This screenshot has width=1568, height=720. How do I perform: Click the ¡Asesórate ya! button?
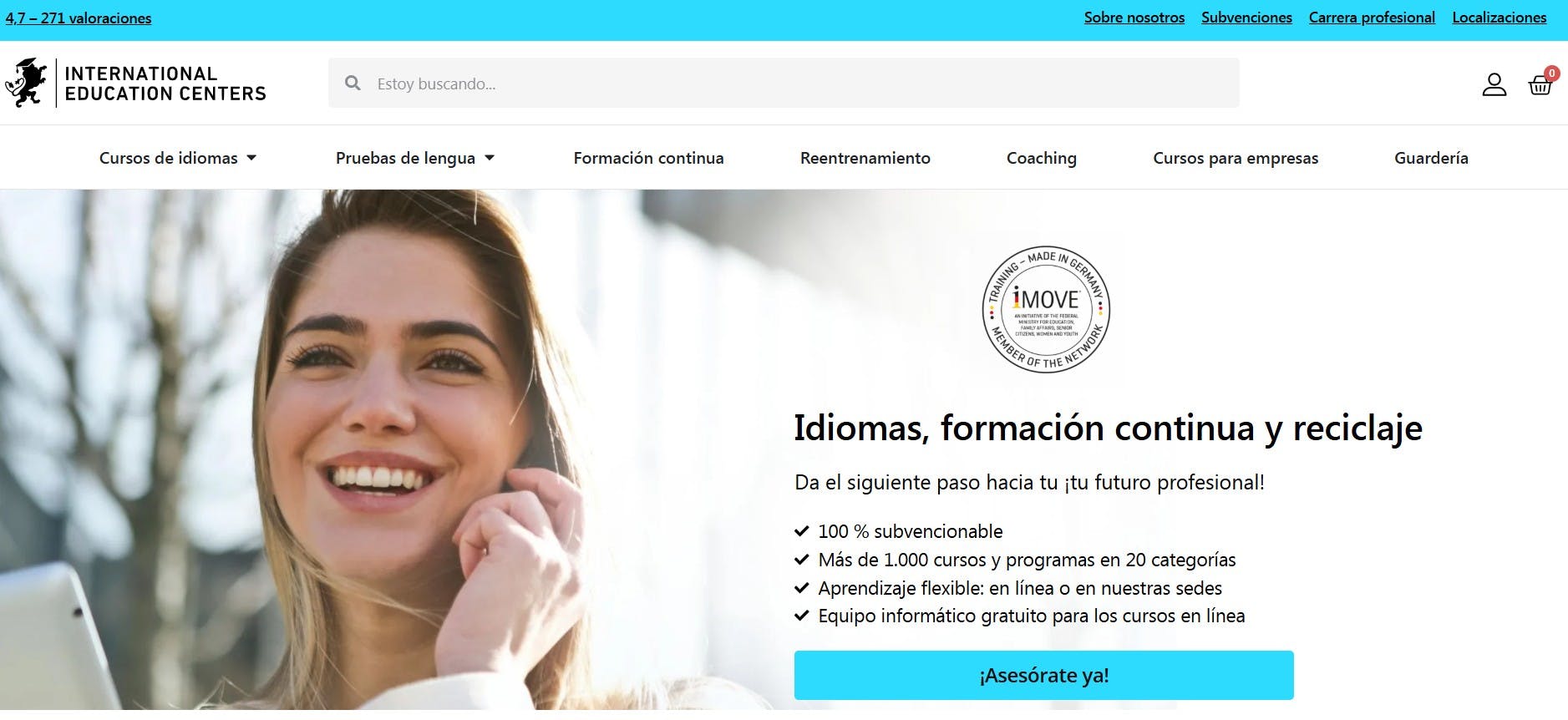coord(1043,675)
